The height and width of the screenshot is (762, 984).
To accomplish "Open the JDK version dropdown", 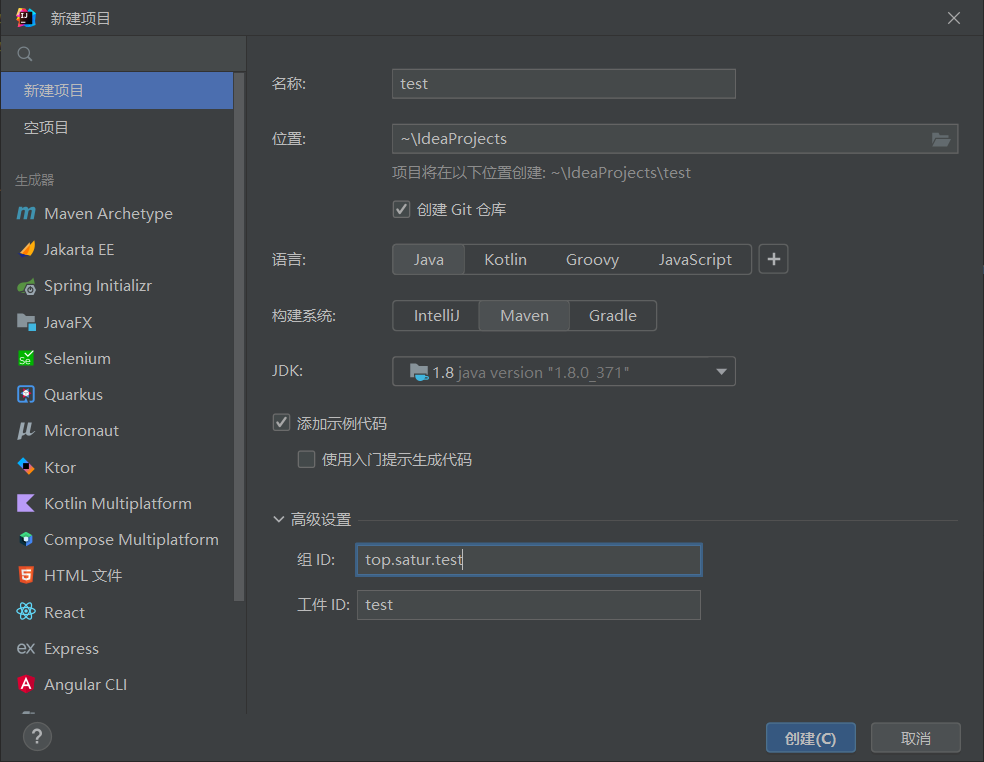I will (721, 372).
